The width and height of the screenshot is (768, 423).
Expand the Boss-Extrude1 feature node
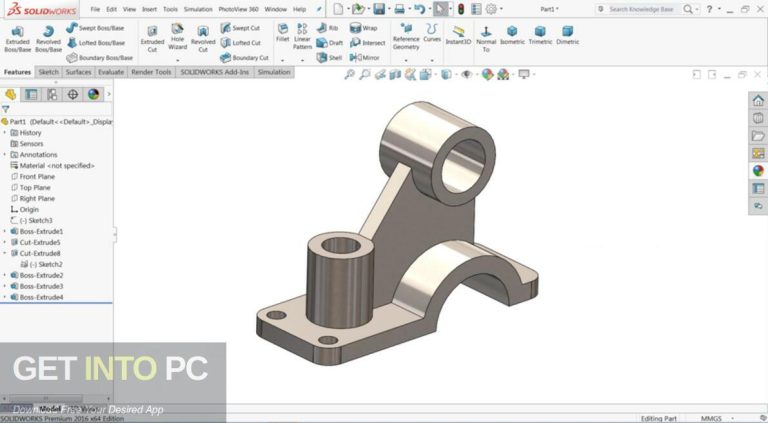[x=5, y=231]
